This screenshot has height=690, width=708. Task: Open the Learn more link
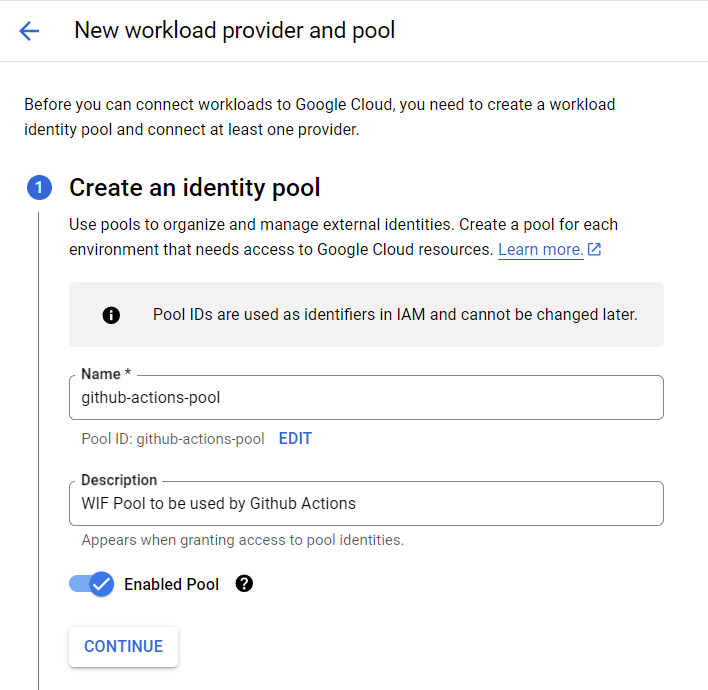click(540, 249)
